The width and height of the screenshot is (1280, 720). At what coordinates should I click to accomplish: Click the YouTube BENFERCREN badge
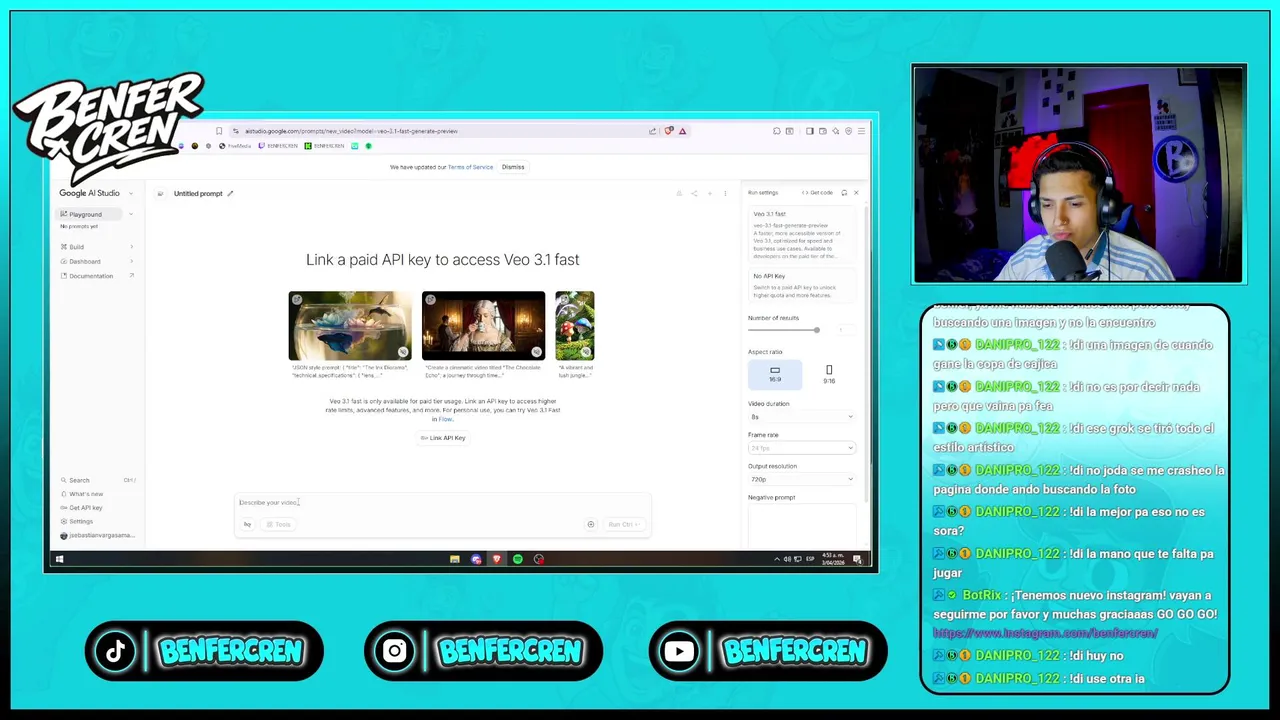768,651
